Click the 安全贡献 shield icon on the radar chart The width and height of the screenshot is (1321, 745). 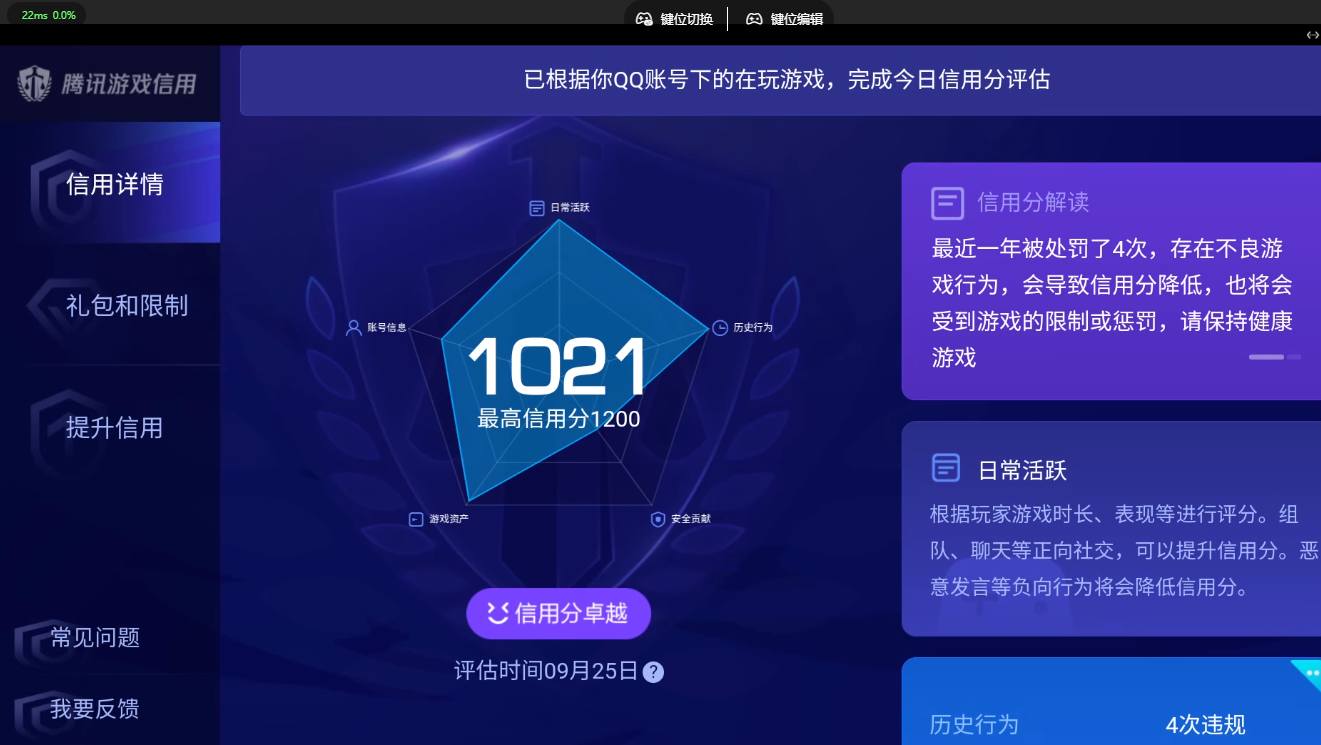(658, 519)
